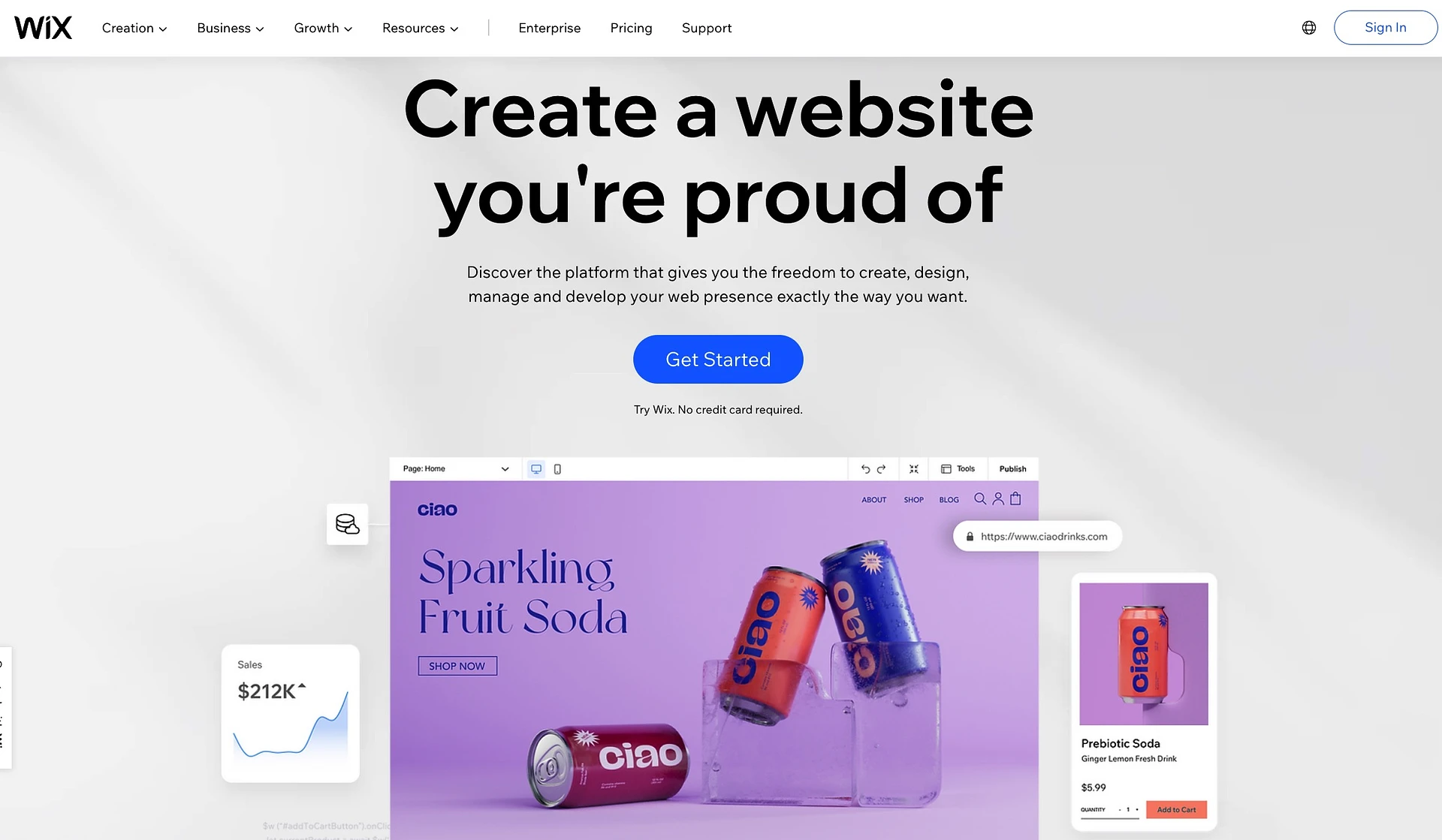Click the Publish button in editor toolbar
The height and width of the screenshot is (840, 1442).
click(x=1010, y=468)
